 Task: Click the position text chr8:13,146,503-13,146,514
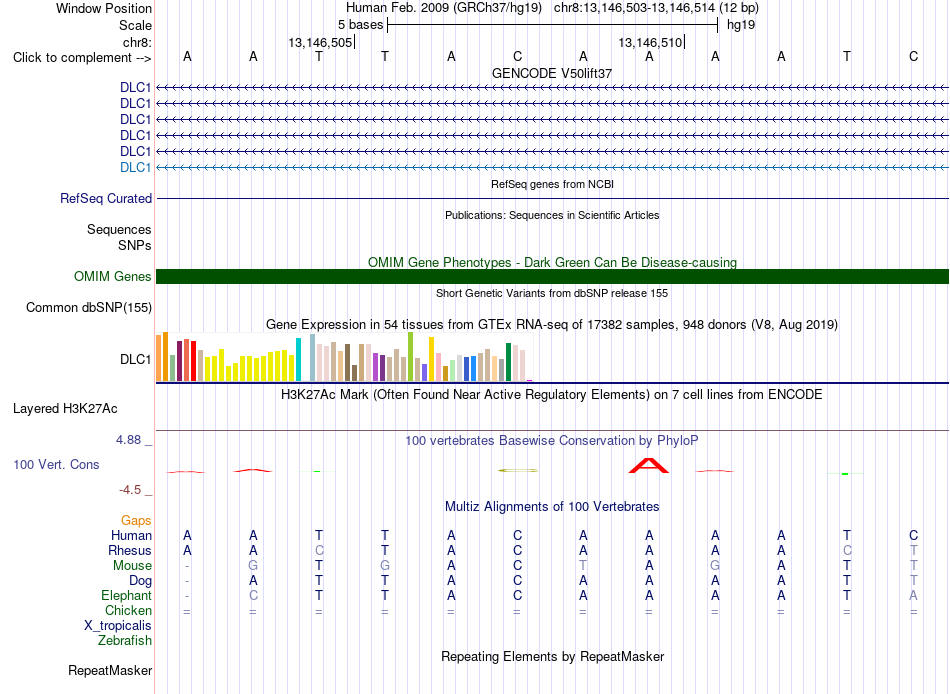tap(656, 8)
